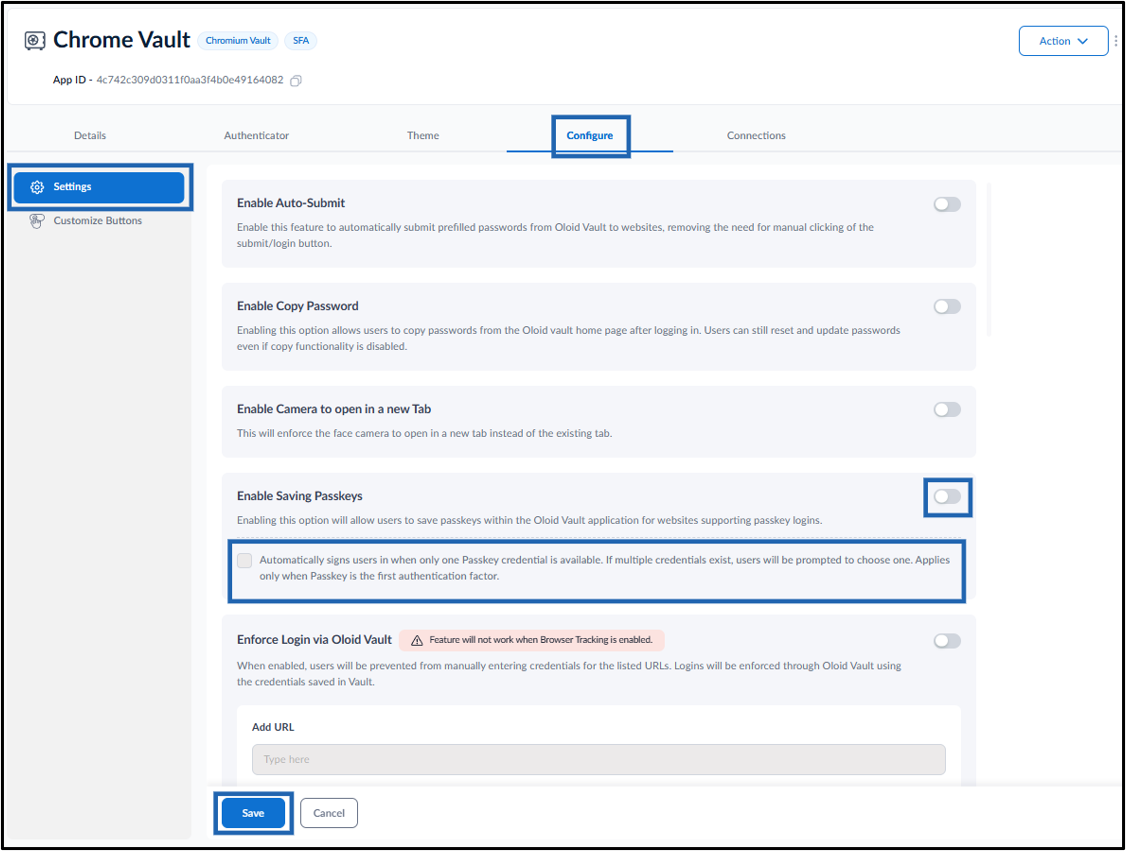This screenshot has width=1126, height=851.
Task: Open the Action dropdown
Action: click(1063, 41)
